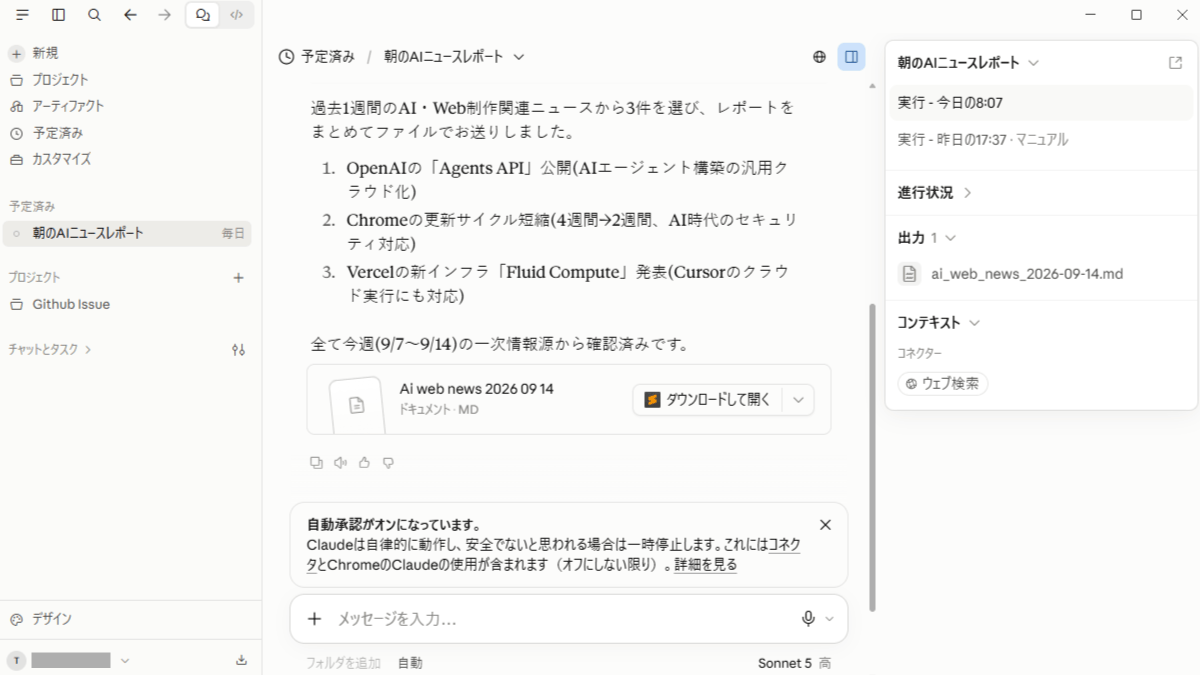1200x675 pixels.
Task: Give thumbs down feedback
Action: pos(388,462)
